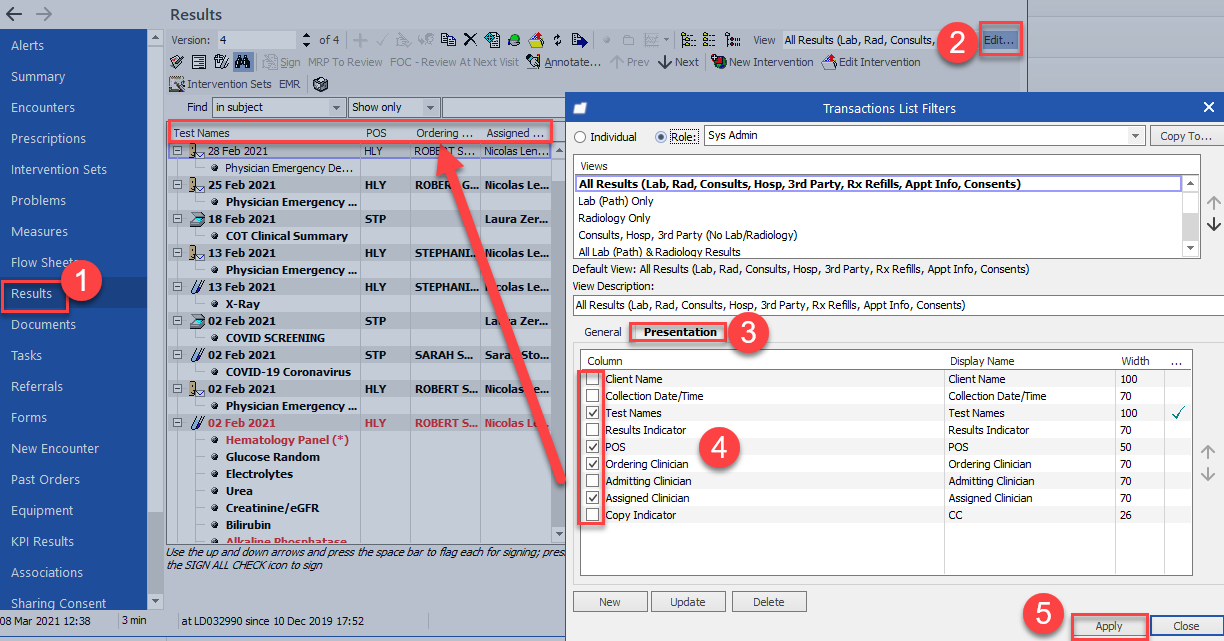The width and height of the screenshot is (1224, 641).
Task: Click the View Description text field
Action: point(897,305)
